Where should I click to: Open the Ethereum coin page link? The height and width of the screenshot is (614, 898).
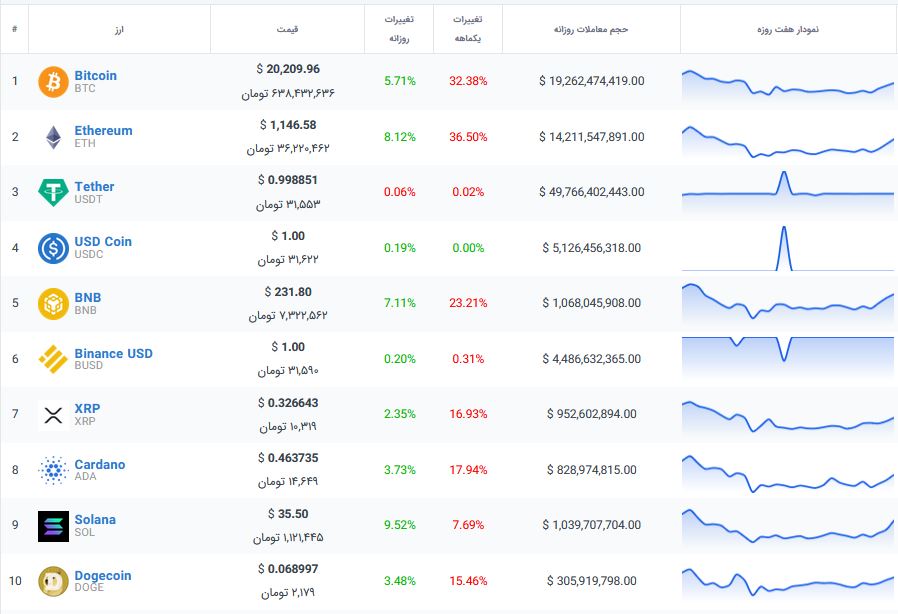click(x=103, y=131)
